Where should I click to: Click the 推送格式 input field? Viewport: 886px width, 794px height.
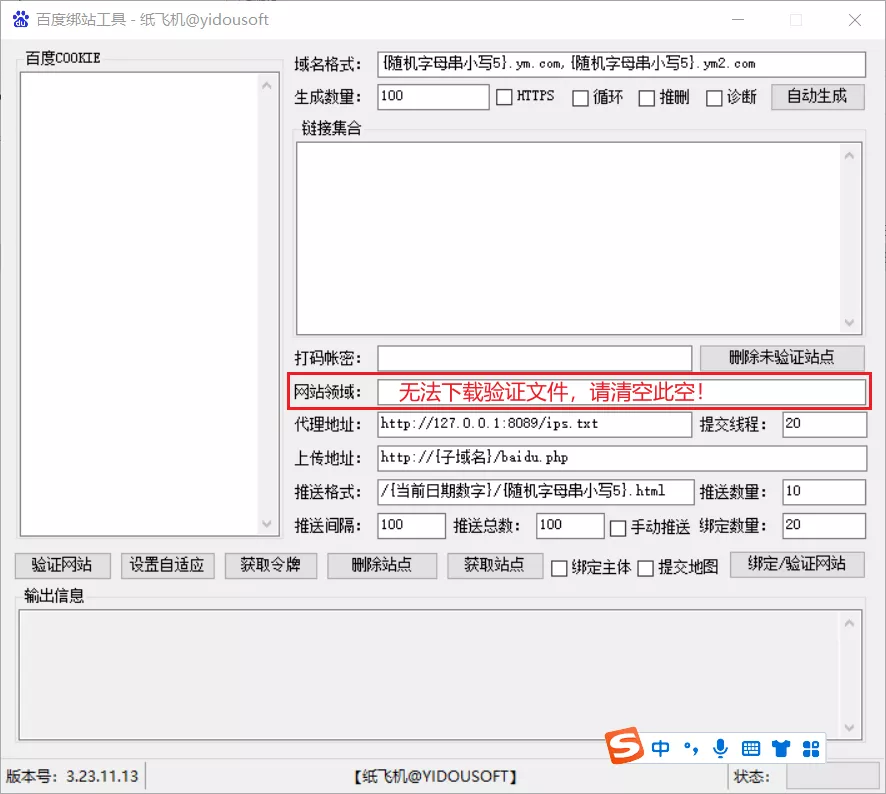click(x=536, y=492)
